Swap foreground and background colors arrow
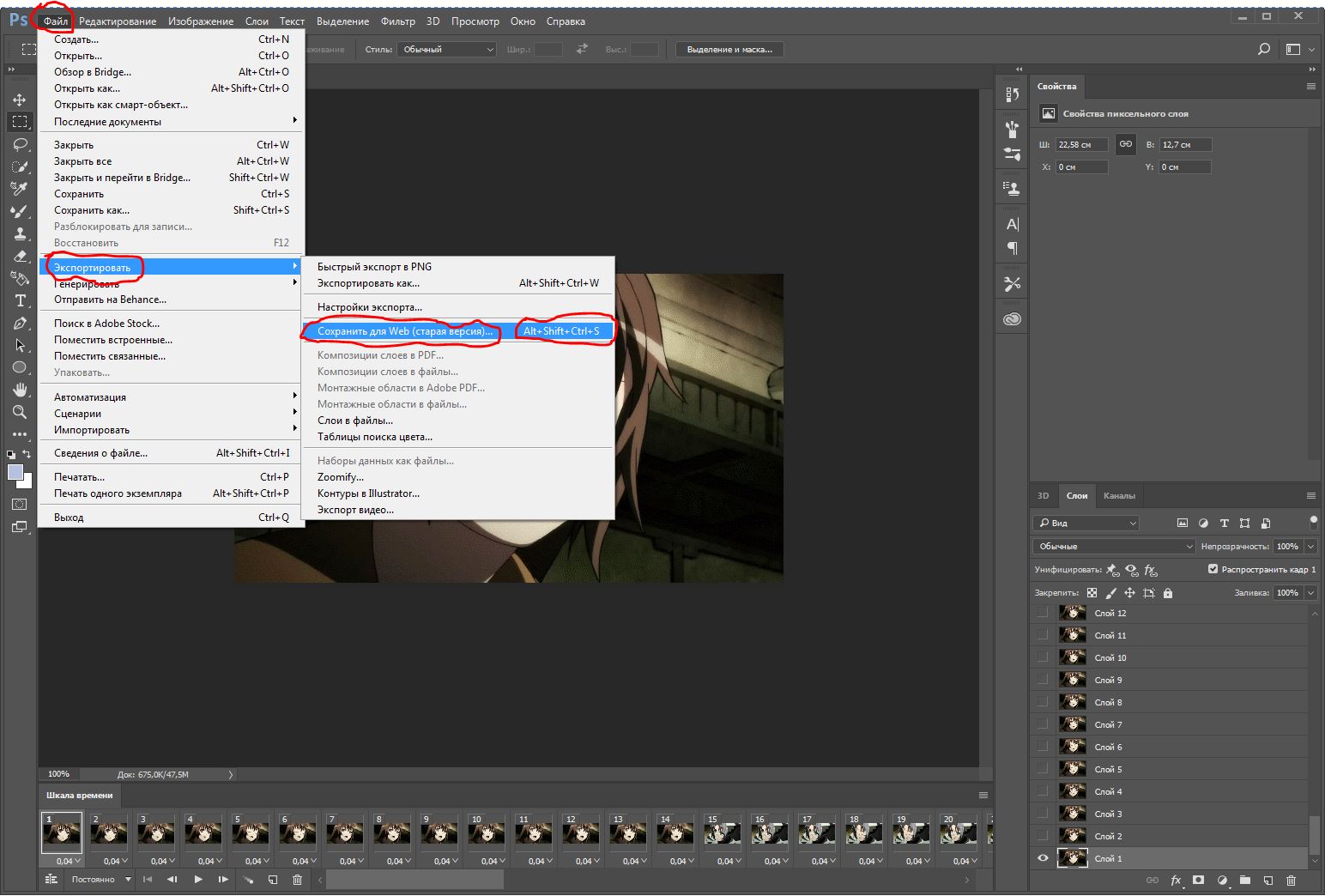Image resolution: width=1325 pixels, height=896 pixels. [27, 454]
